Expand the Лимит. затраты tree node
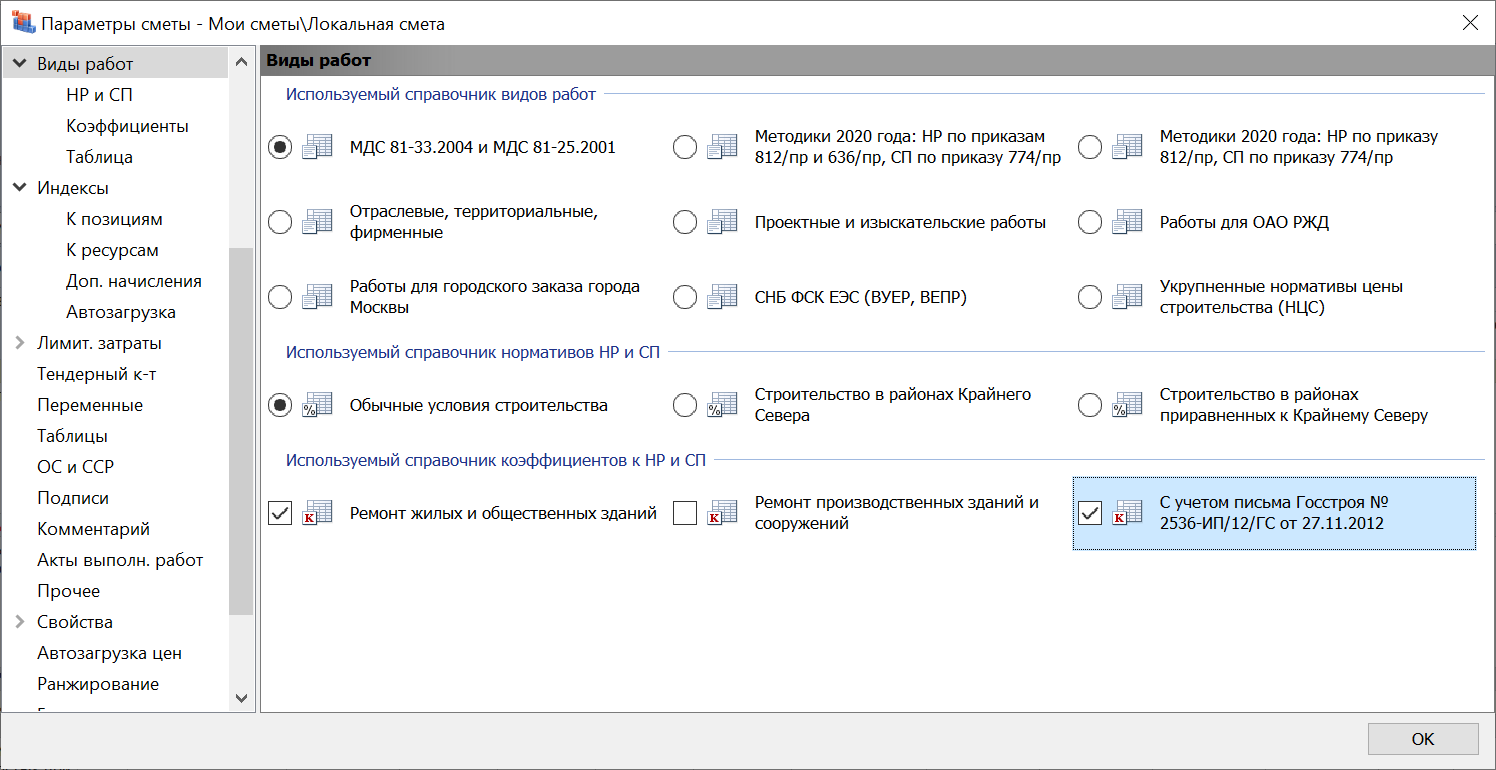The width and height of the screenshot is (1496, 770). click(x=20, y=343)
